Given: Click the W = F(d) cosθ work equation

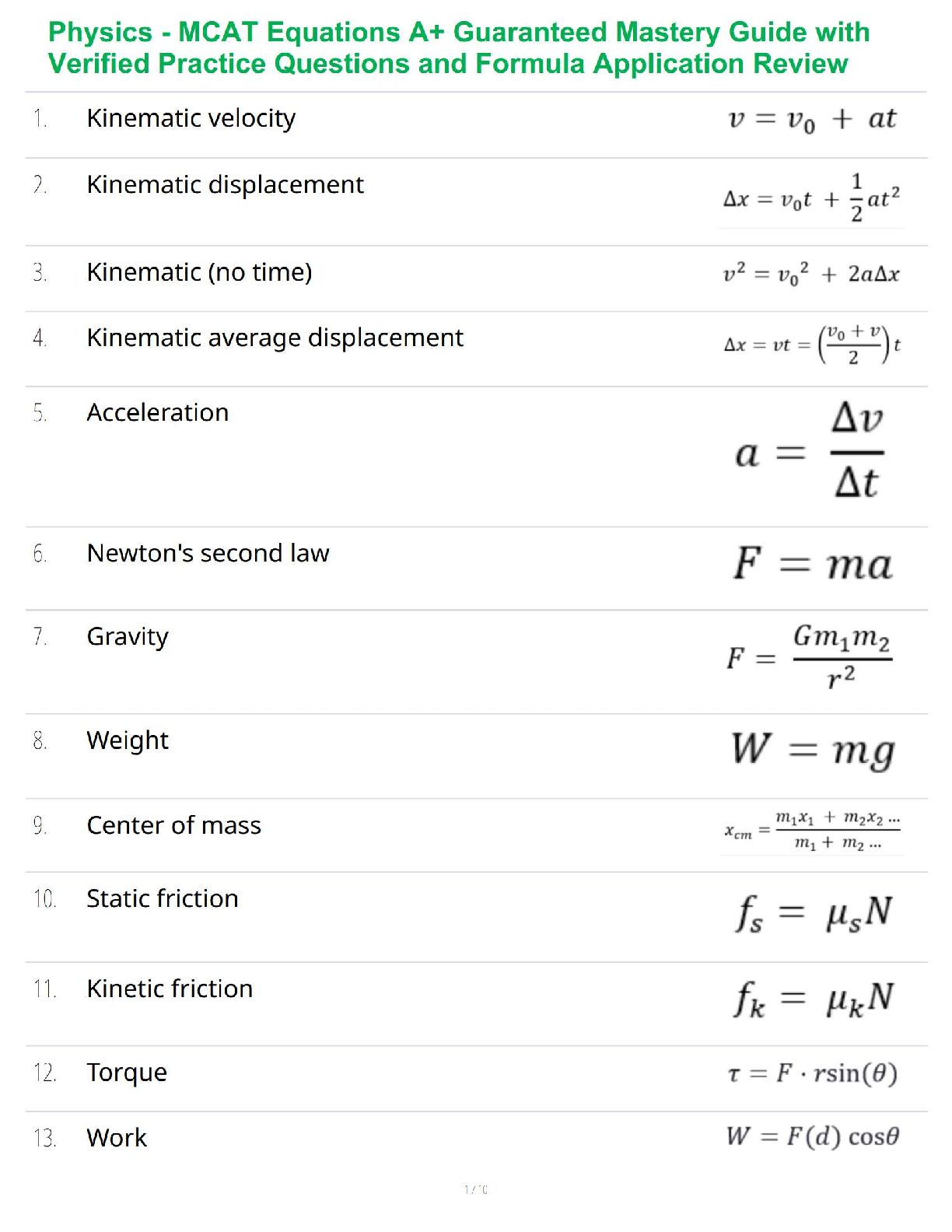Looking at the screenshot, I should 812,1136.
